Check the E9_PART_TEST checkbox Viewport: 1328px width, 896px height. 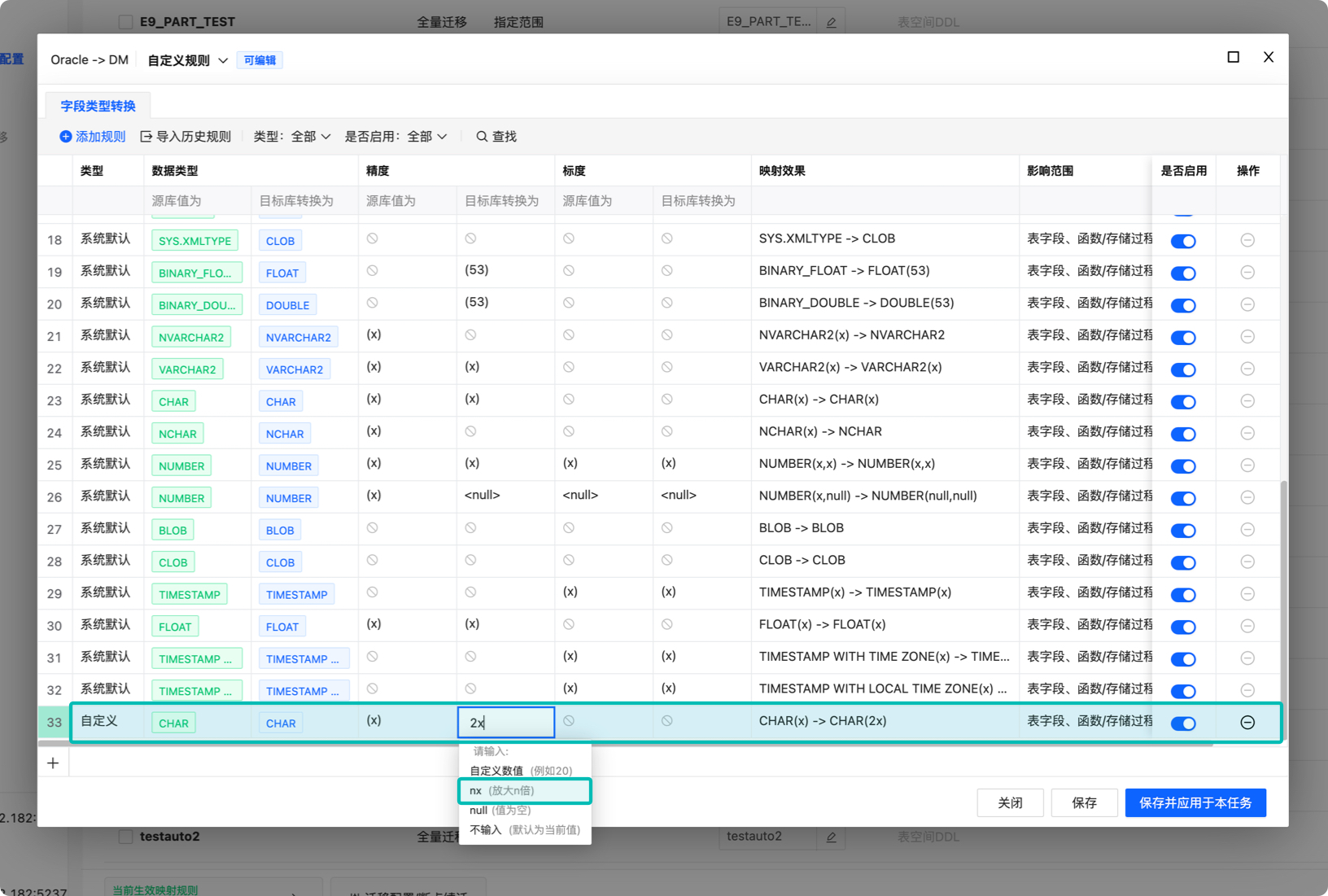(x=124, y=21)
